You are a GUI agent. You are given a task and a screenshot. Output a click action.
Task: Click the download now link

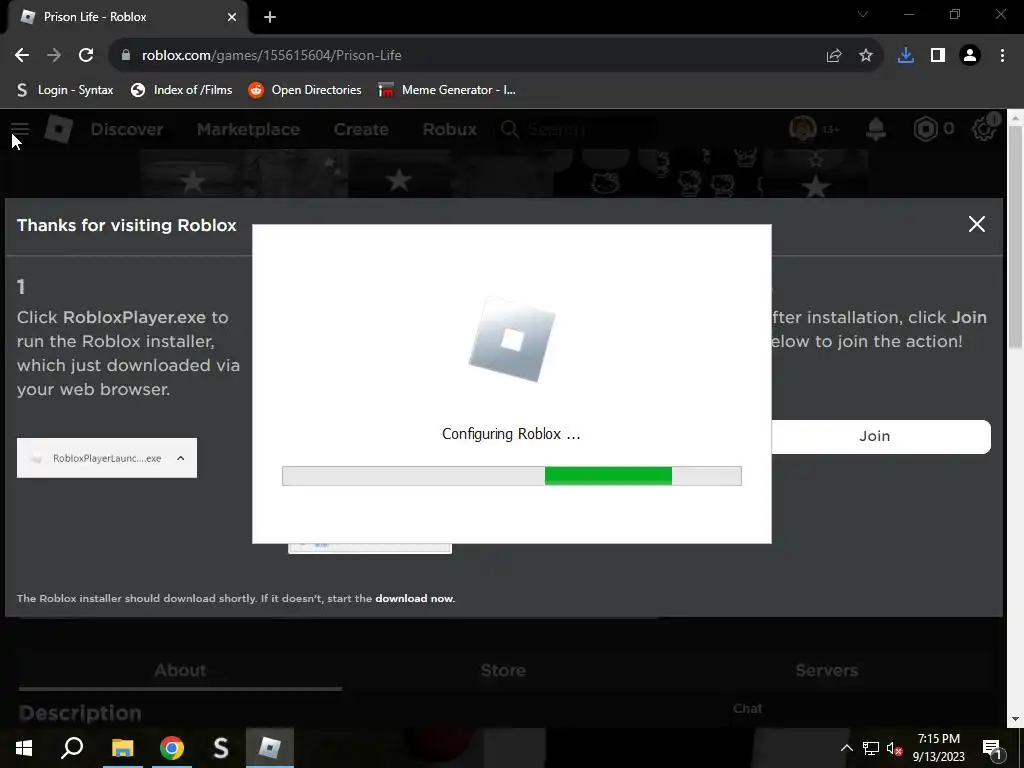click(415, 598)
